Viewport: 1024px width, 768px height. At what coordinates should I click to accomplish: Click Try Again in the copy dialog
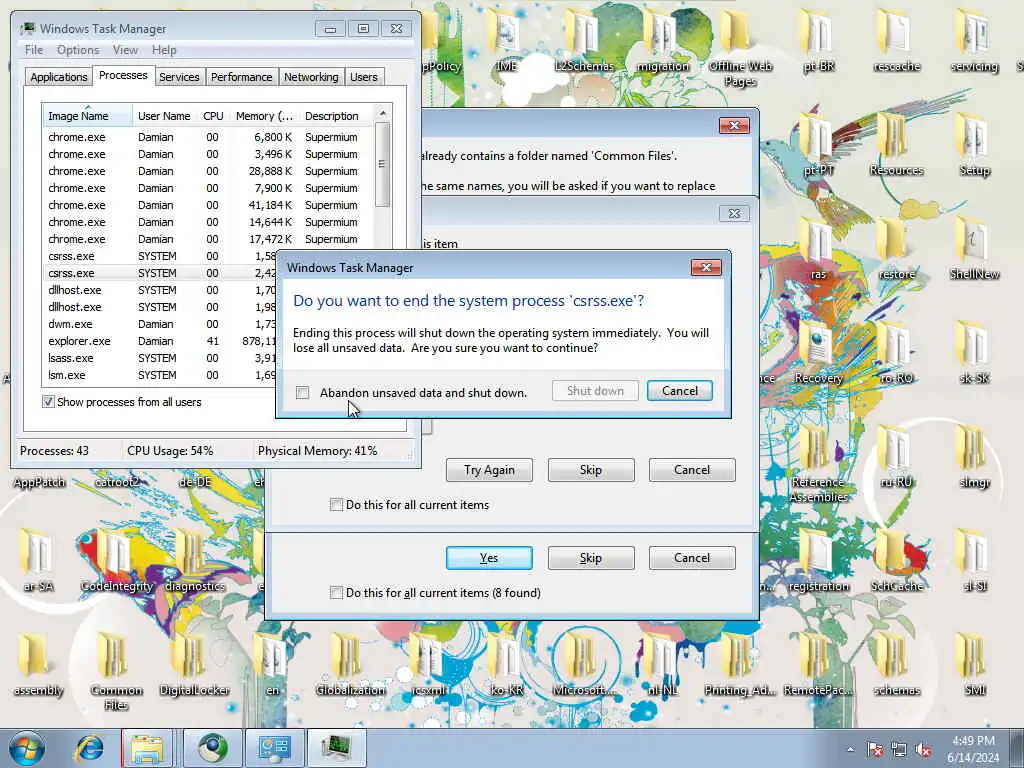click(489, 470)
